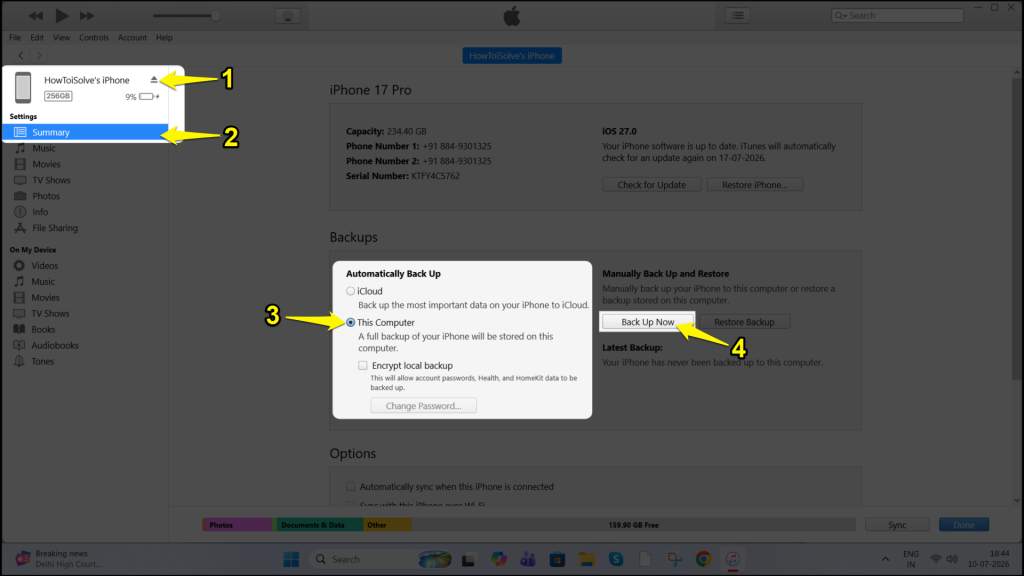Viewport: 1024px width, 576px height.
Task: Open the File menu
Action: [x=15, y=37]
